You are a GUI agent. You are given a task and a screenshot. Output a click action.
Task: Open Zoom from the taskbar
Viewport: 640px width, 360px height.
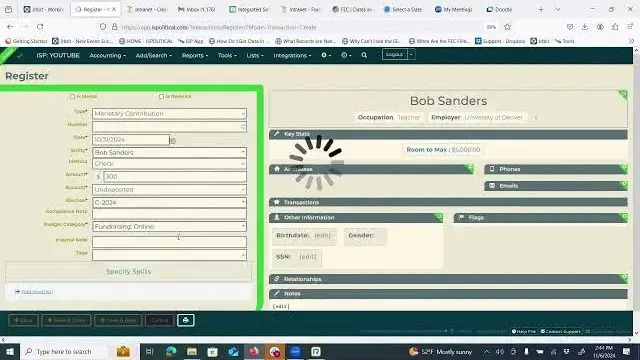click(296, 351)
